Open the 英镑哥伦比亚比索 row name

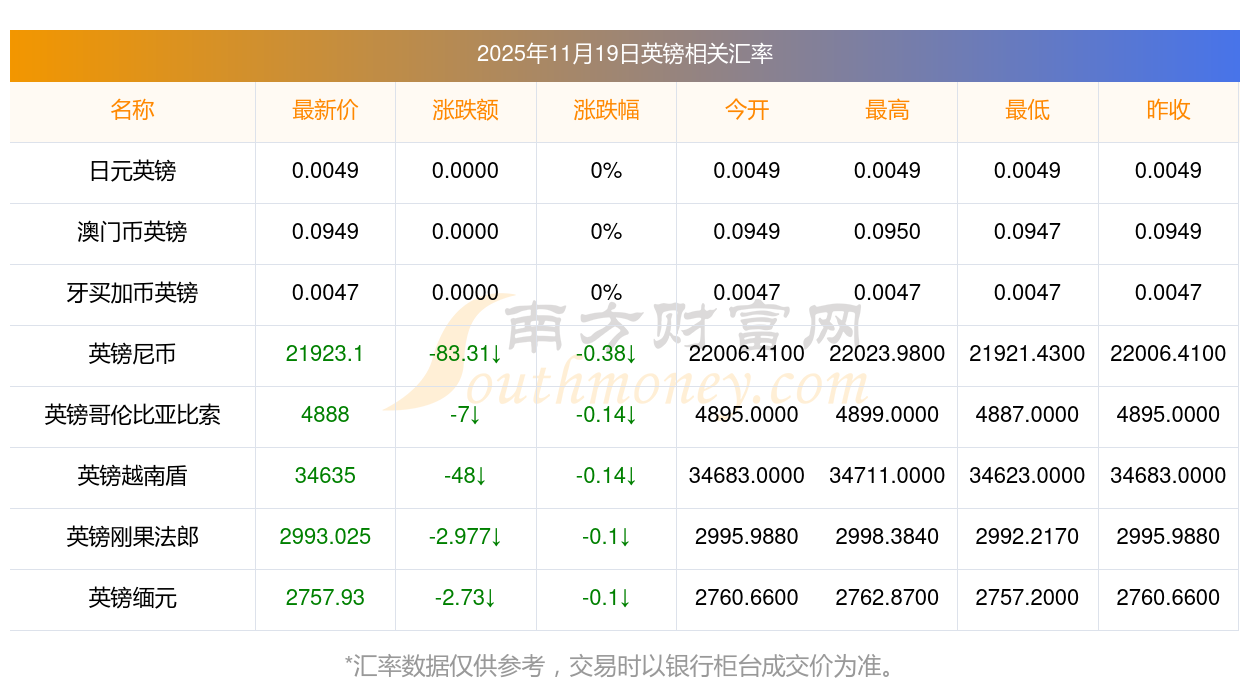[132, 415]
